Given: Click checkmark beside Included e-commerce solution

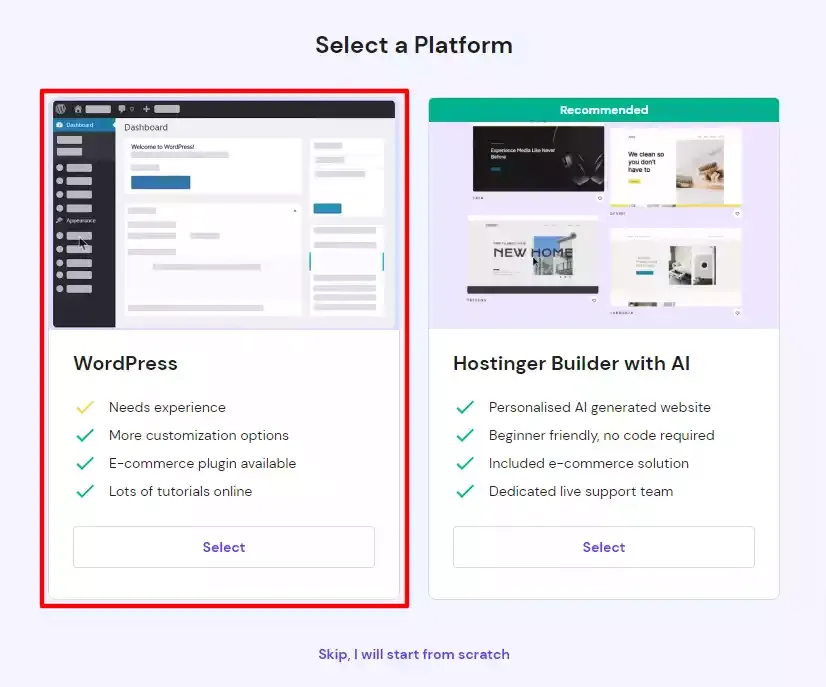Looking at the screenshot, I should (465, 463).
